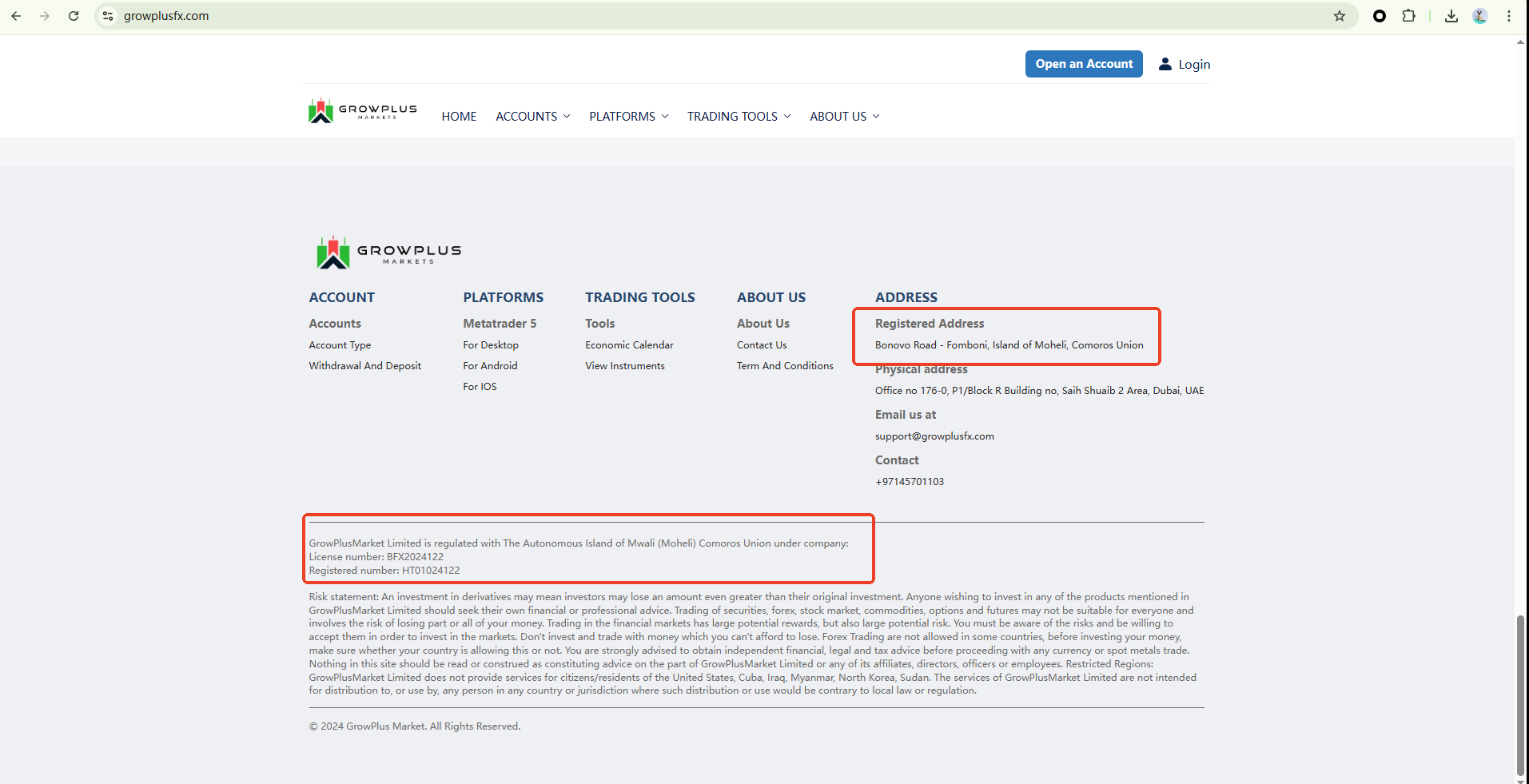
Task: Expand the TRADING TOOLS dropdown menu
Action: (739, 117)
